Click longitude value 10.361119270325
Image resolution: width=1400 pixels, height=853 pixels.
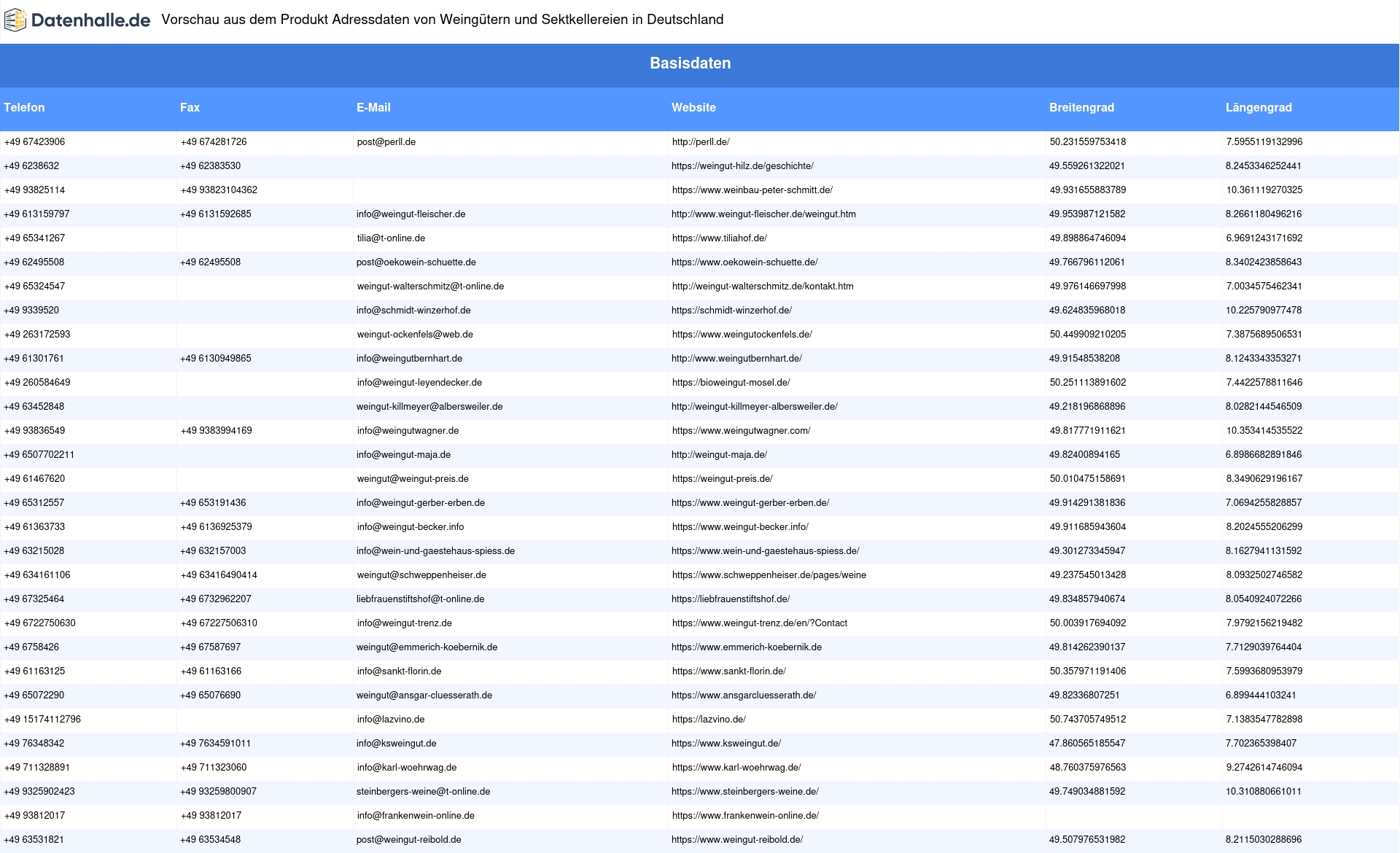click(x=1264, y=190)
